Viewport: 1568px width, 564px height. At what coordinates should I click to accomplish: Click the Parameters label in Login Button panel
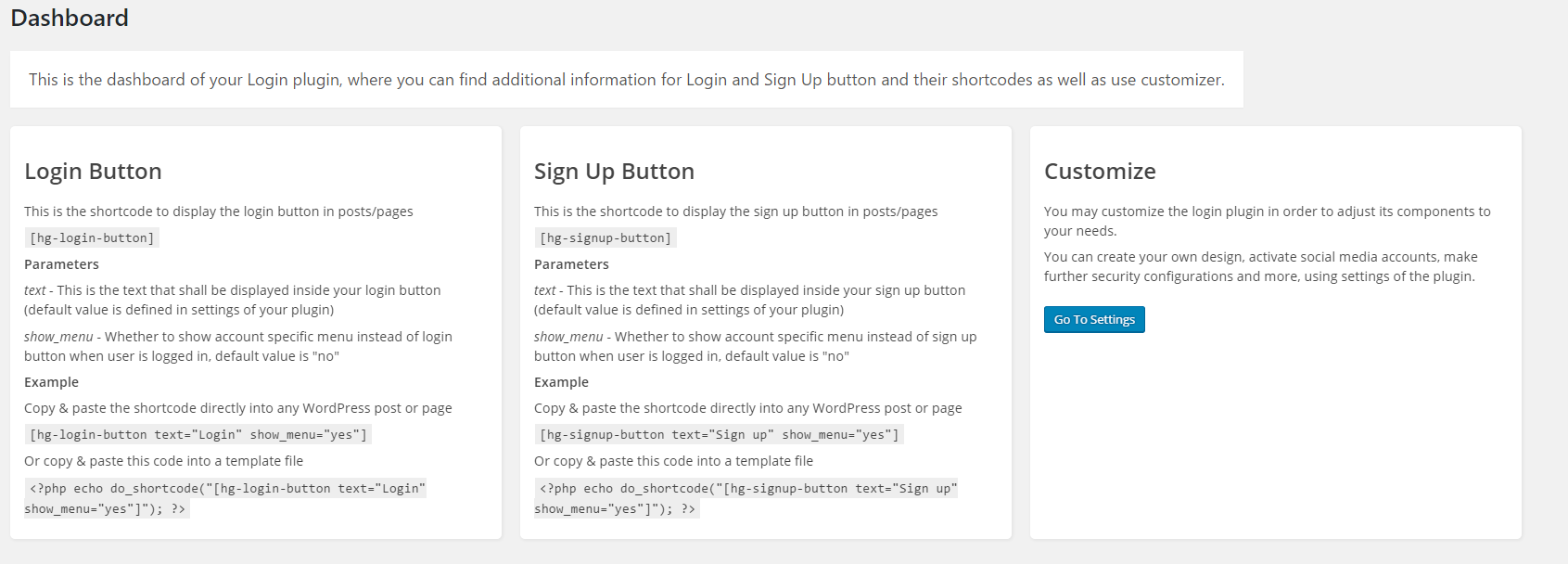(61, 263)
